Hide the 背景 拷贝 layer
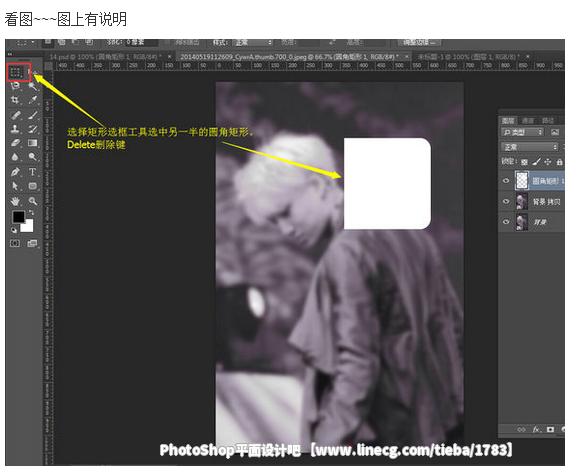Image resolution: width=568 pixels, height=469 pixels. tap(506, 201)
